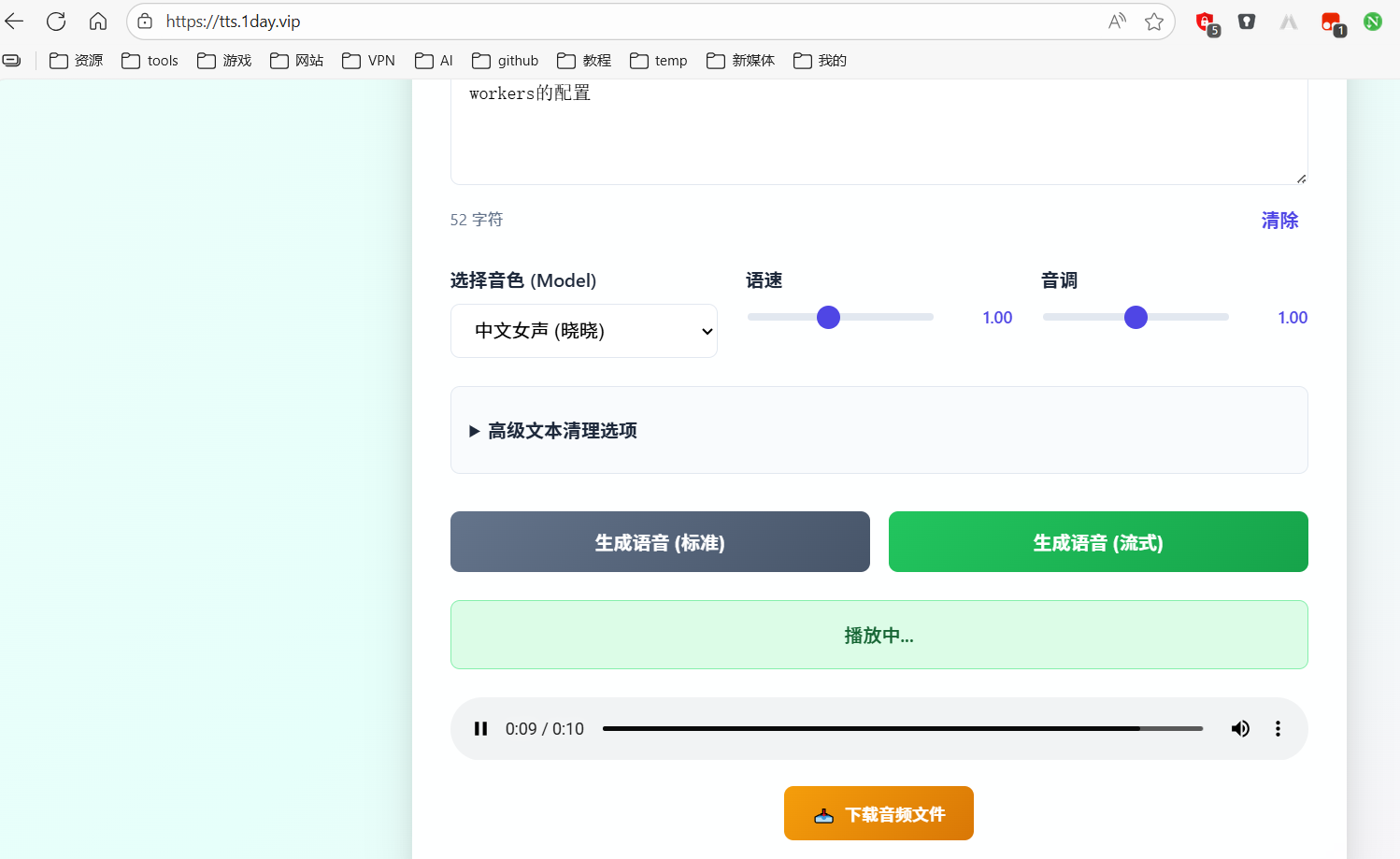
Task: Open audio player more options menu
Action: tap(1278, 729)
